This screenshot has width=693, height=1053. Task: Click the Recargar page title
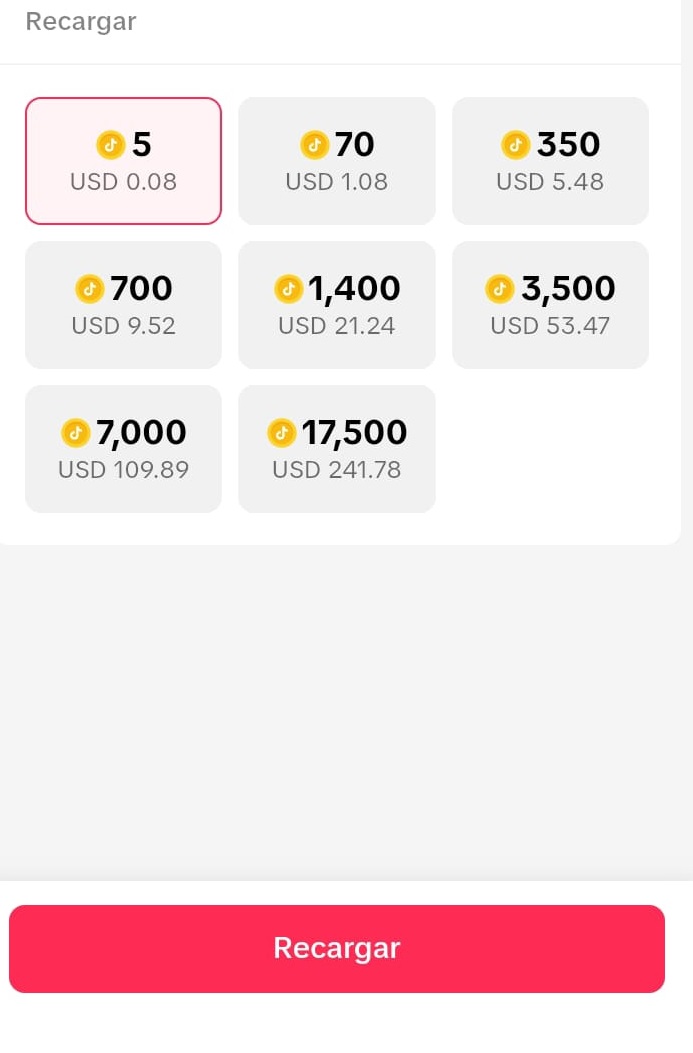[x=80, y=21]
